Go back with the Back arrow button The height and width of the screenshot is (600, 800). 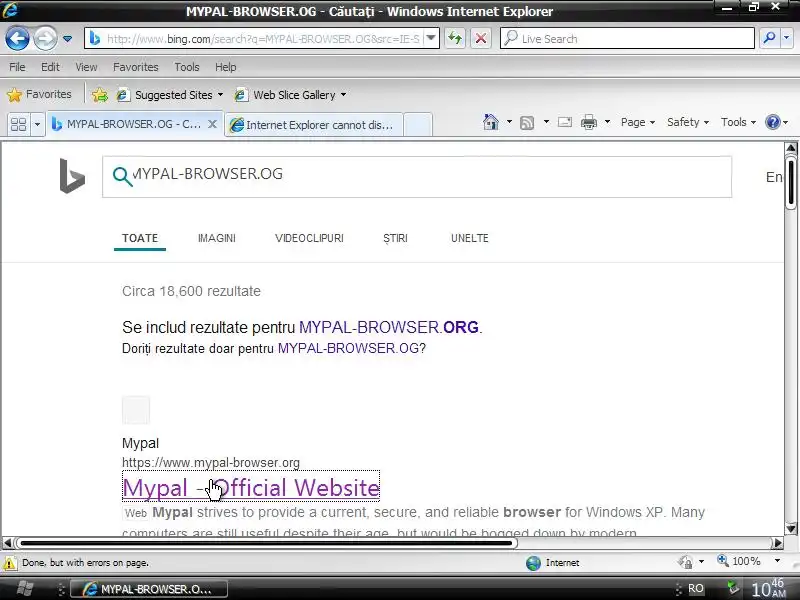(17, 38)
